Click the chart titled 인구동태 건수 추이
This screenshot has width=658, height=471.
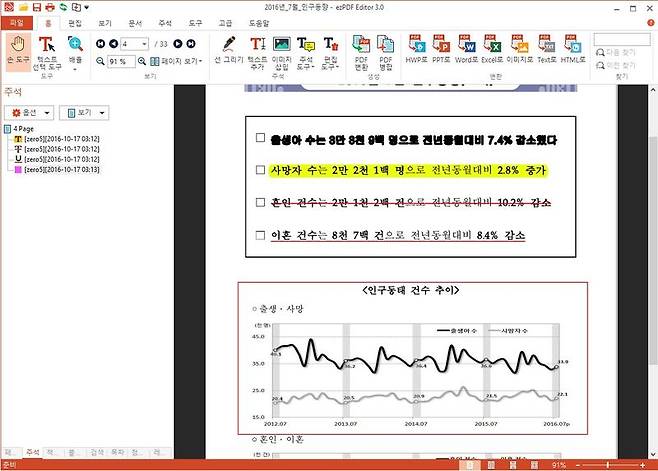click(413, 358)
